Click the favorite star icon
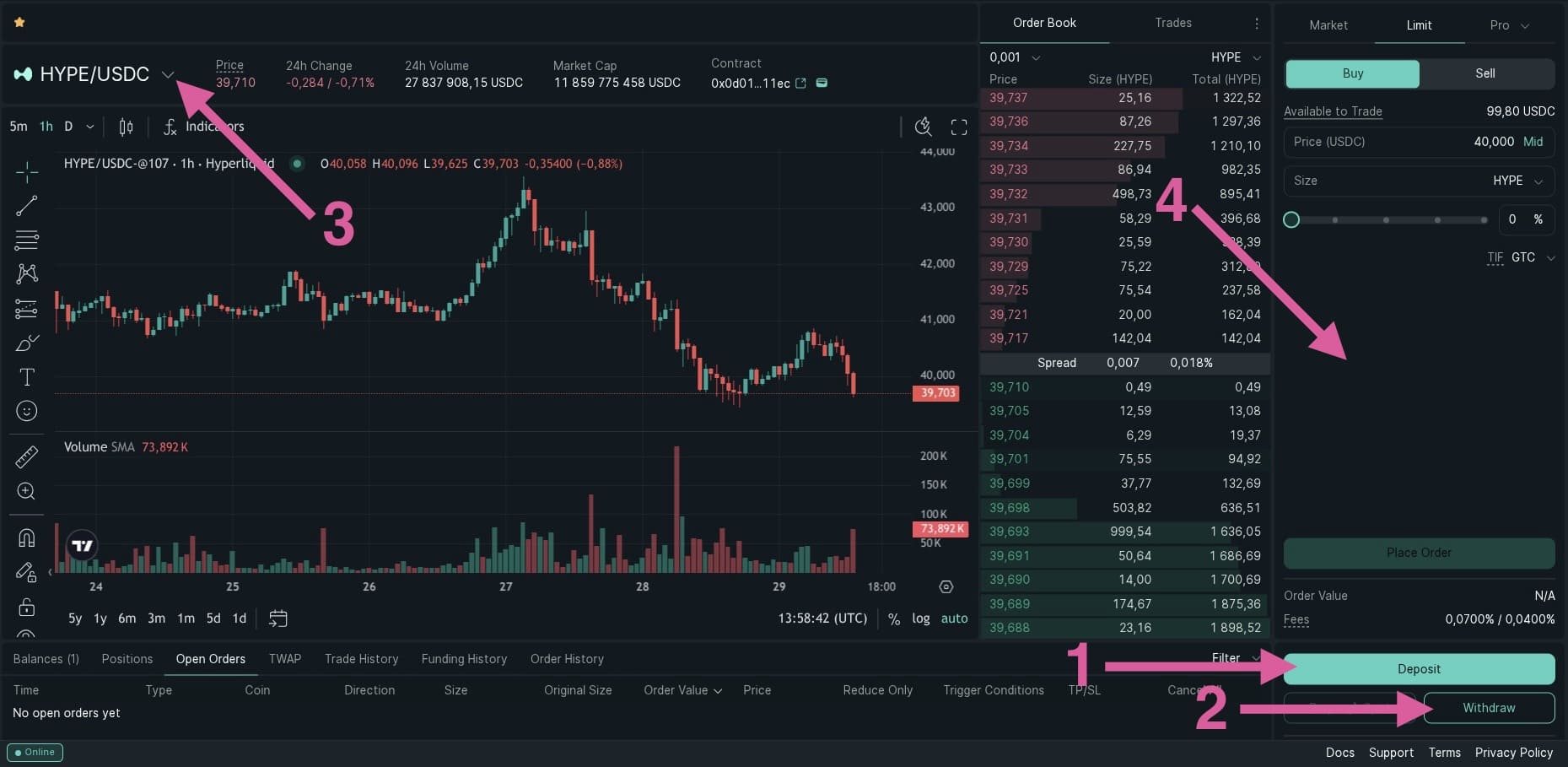 19,22
